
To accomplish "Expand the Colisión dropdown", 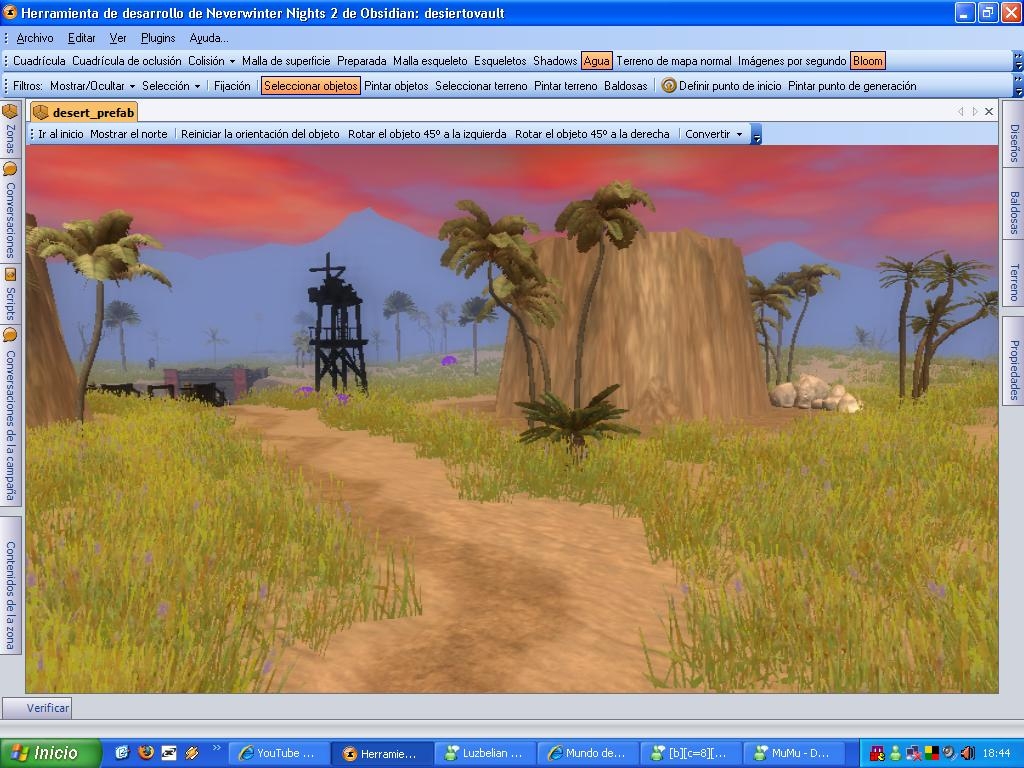I will coord(211,61).
